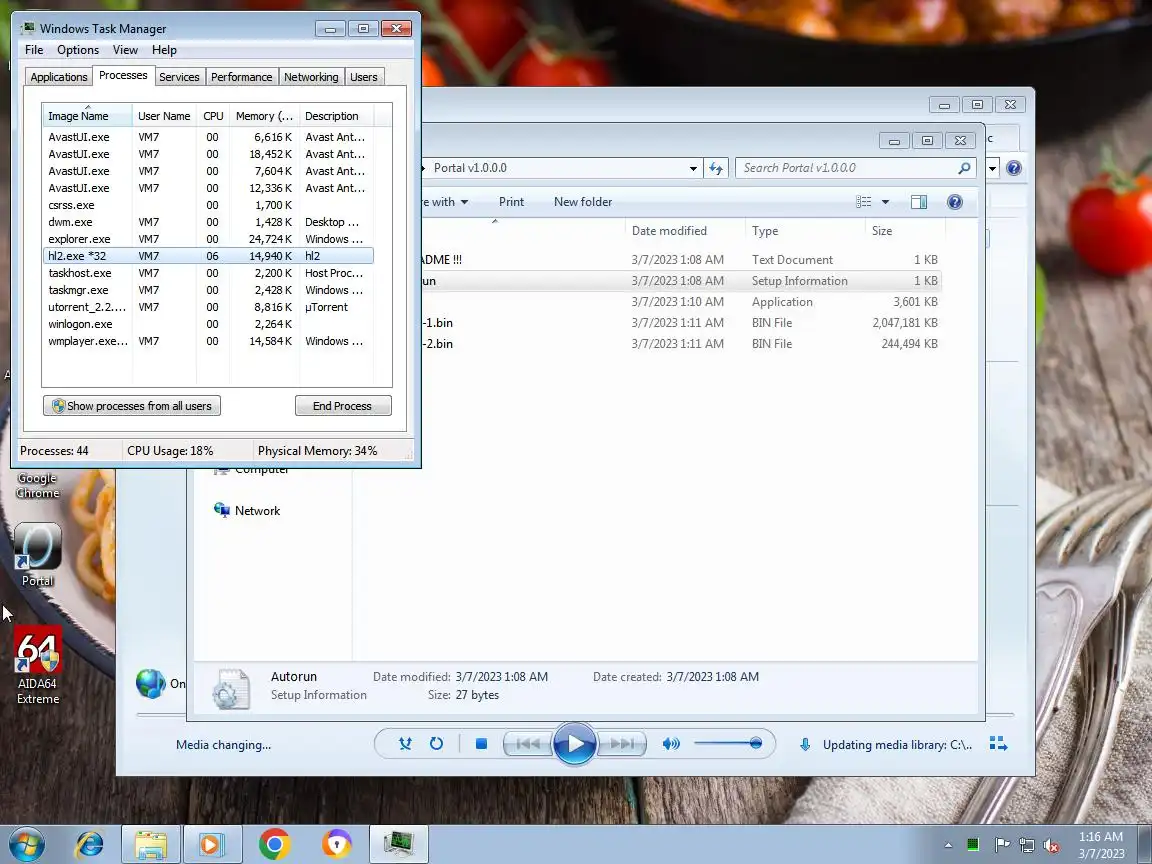Sort files by the Size column
The image size is (1152, 864).
[x=905, y=231]
